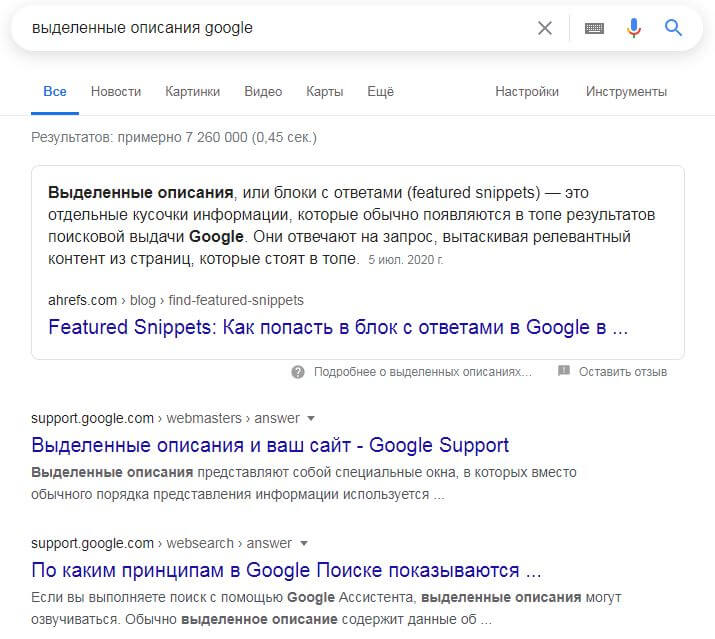
Task: Click the question mark help icon
Action: point(298,372)
